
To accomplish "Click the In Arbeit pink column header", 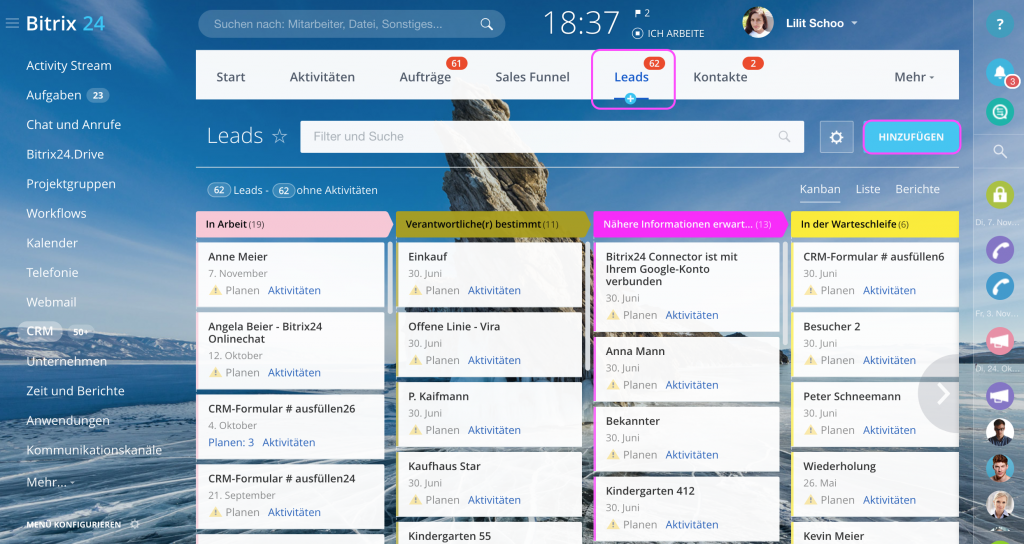I will tap(294, 224).
